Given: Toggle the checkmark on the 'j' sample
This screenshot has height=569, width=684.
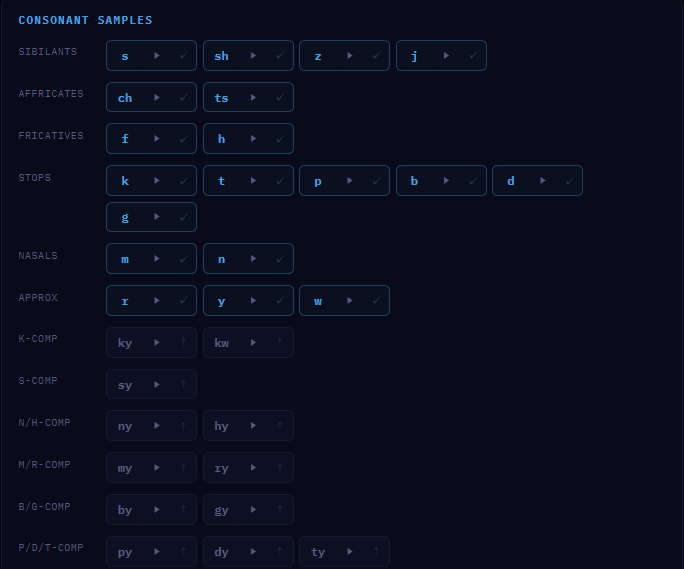Looking at the screenshot, I should pos(473,55).
